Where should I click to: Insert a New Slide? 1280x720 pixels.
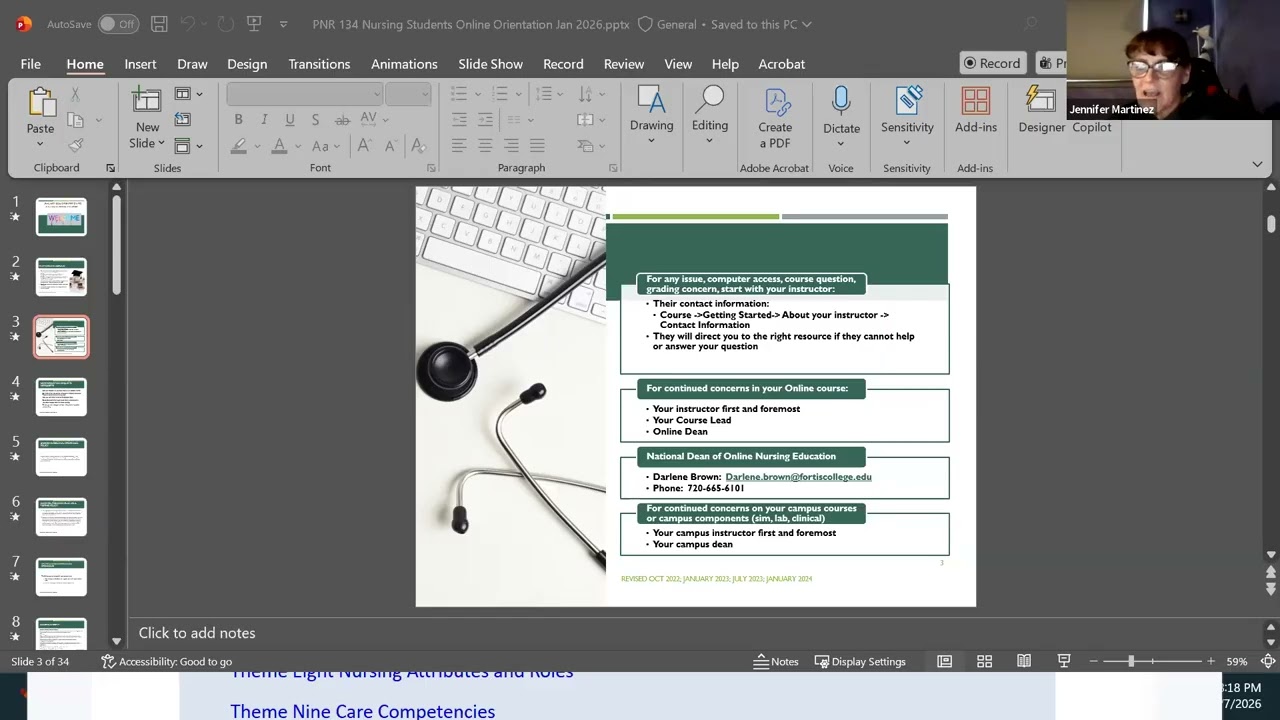(147, 118)
